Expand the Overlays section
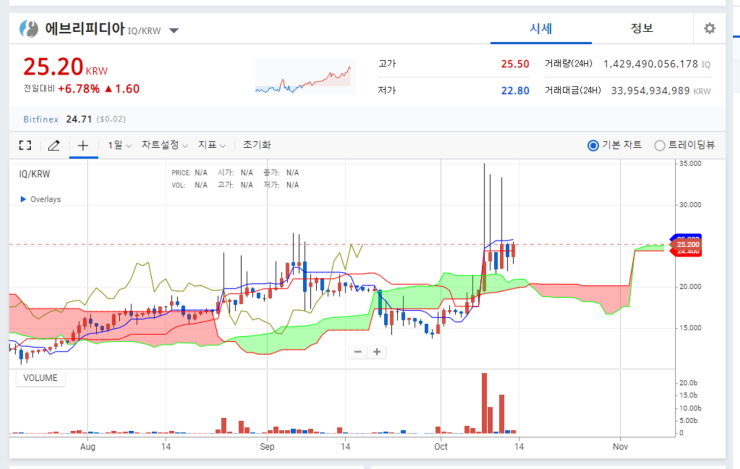The height and width of the screenshot is (469, 740). click(41, 199)
